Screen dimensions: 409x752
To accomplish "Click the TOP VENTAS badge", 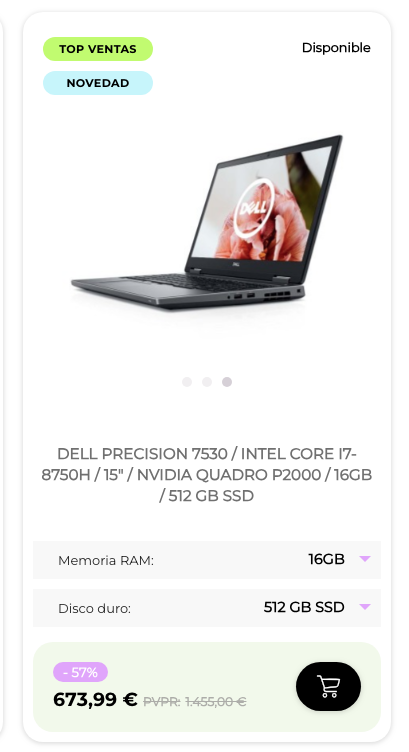I will (x=98, y=49).
